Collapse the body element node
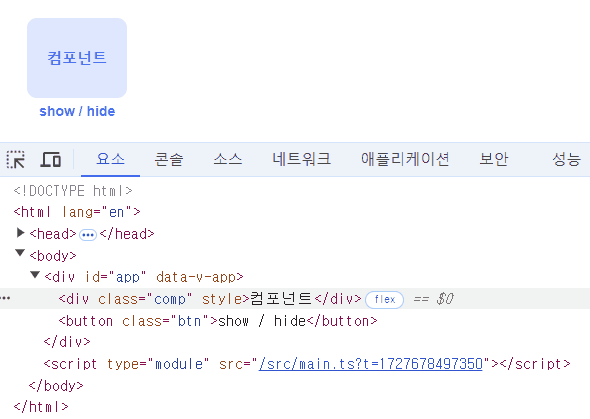The image size is (590, 419). tap(20, 253)
